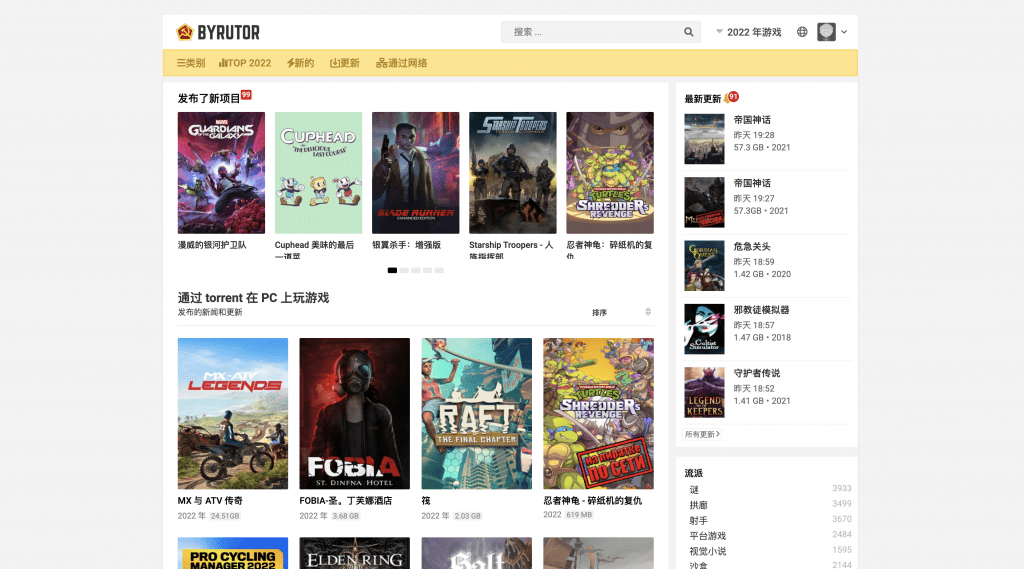Open Shredder's Revenge carousel cover
Viewport: 1024px width, 569px height.
coord(610,172)
